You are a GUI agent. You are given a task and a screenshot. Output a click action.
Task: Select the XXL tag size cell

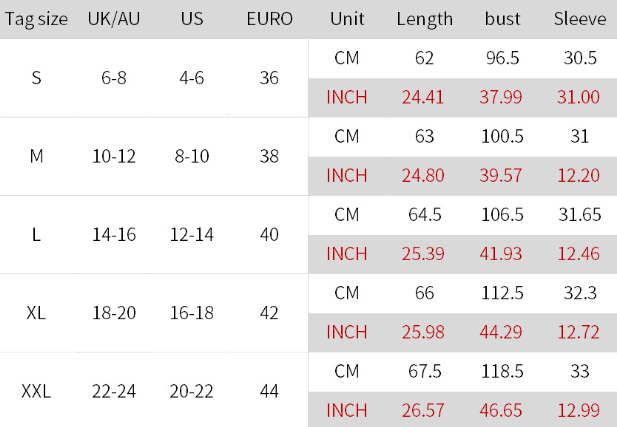[36, 392]
